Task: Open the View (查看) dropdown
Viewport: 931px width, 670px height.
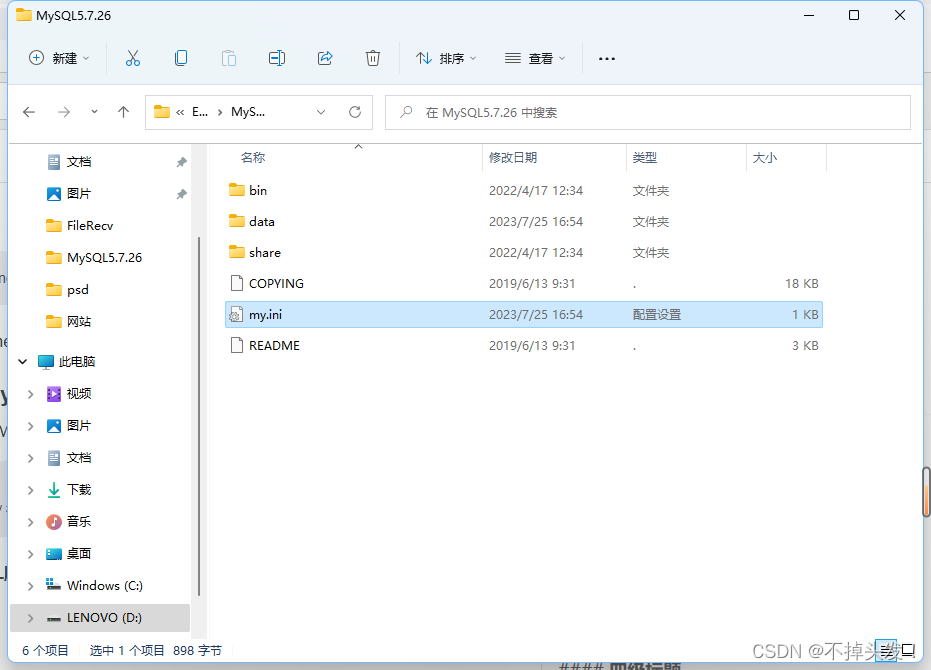Action: pyautogui.click(x=534, y=58)
